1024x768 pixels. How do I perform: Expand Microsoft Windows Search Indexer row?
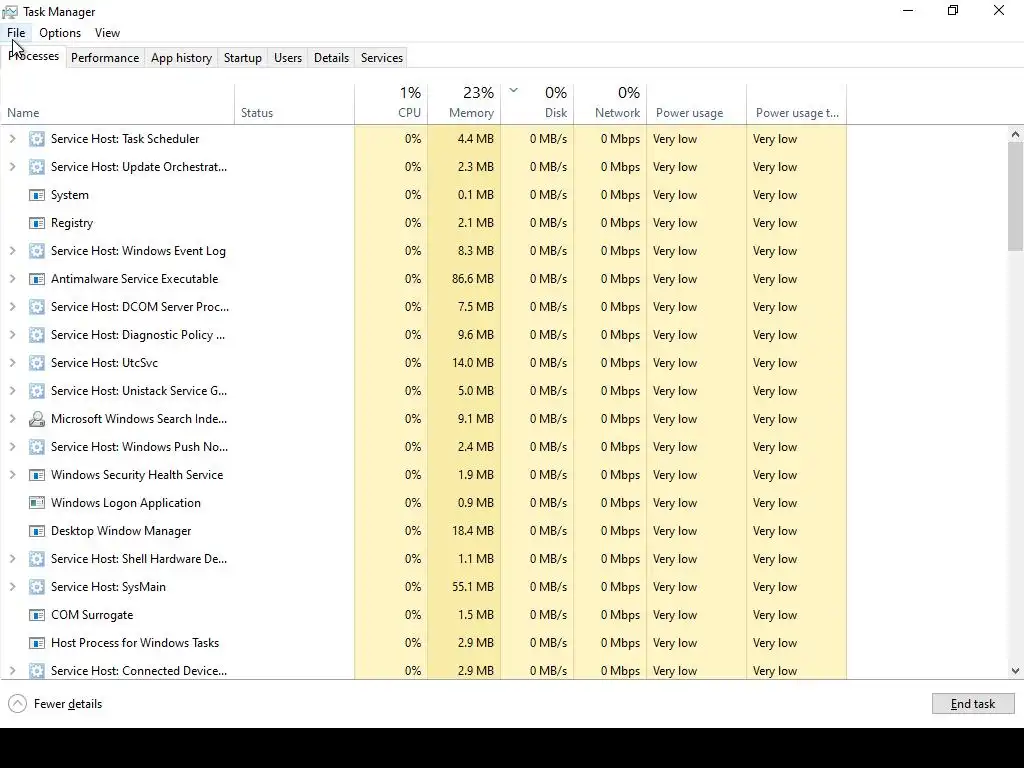click(12, 419)
